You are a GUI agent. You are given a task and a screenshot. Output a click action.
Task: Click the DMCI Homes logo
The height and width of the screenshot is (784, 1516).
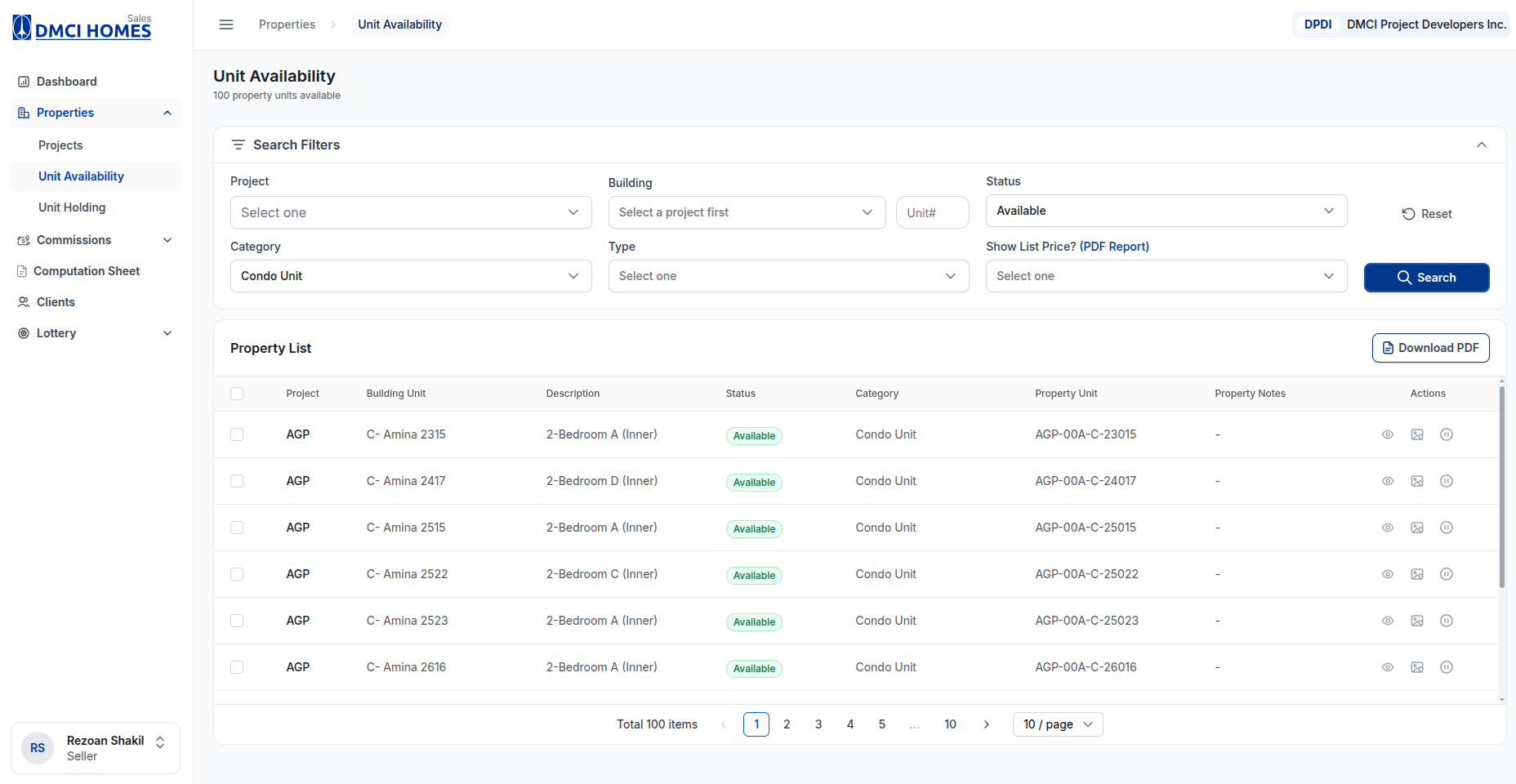[x=82, y=28]
